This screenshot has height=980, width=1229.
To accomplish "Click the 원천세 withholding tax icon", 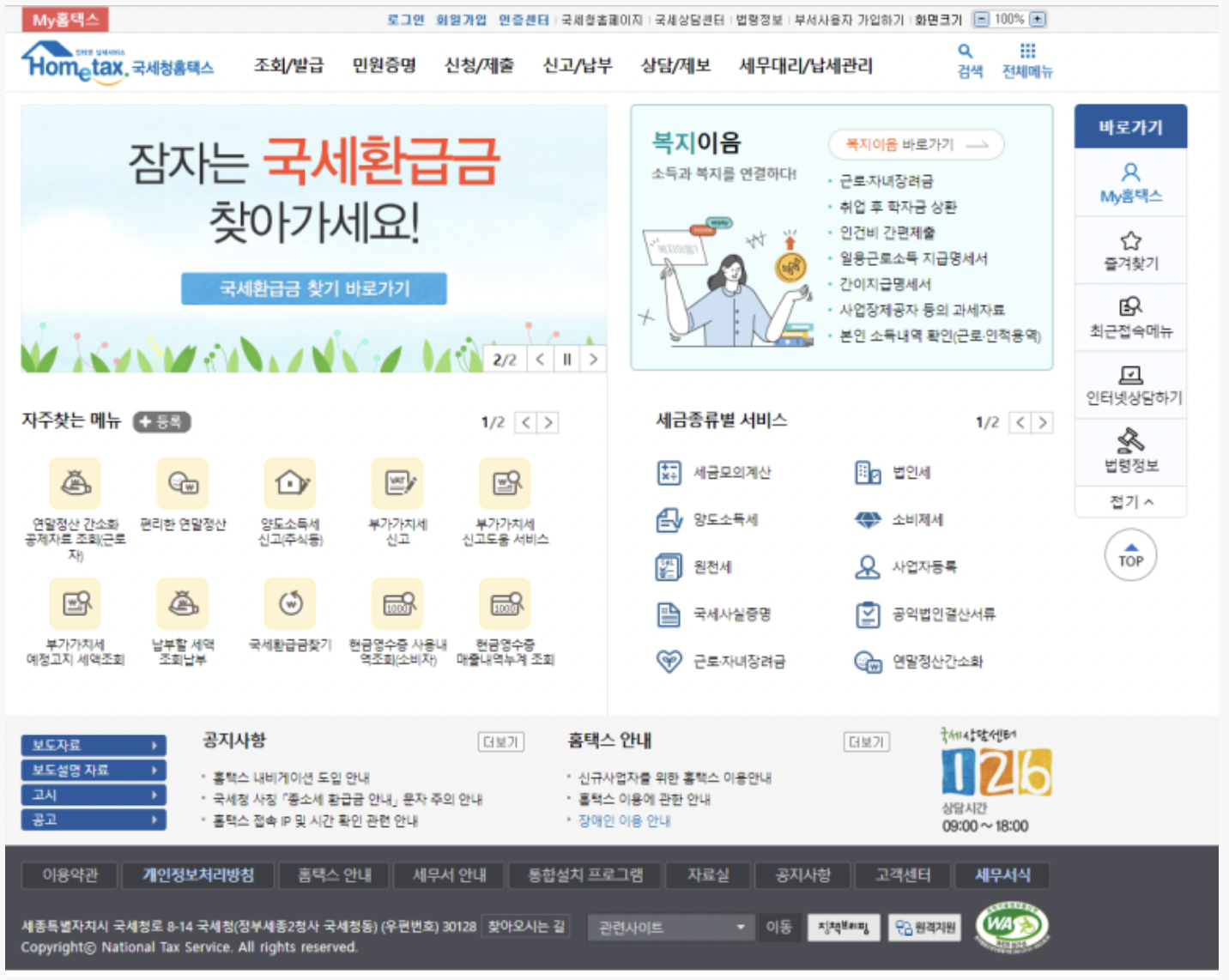I will point(669,566).
